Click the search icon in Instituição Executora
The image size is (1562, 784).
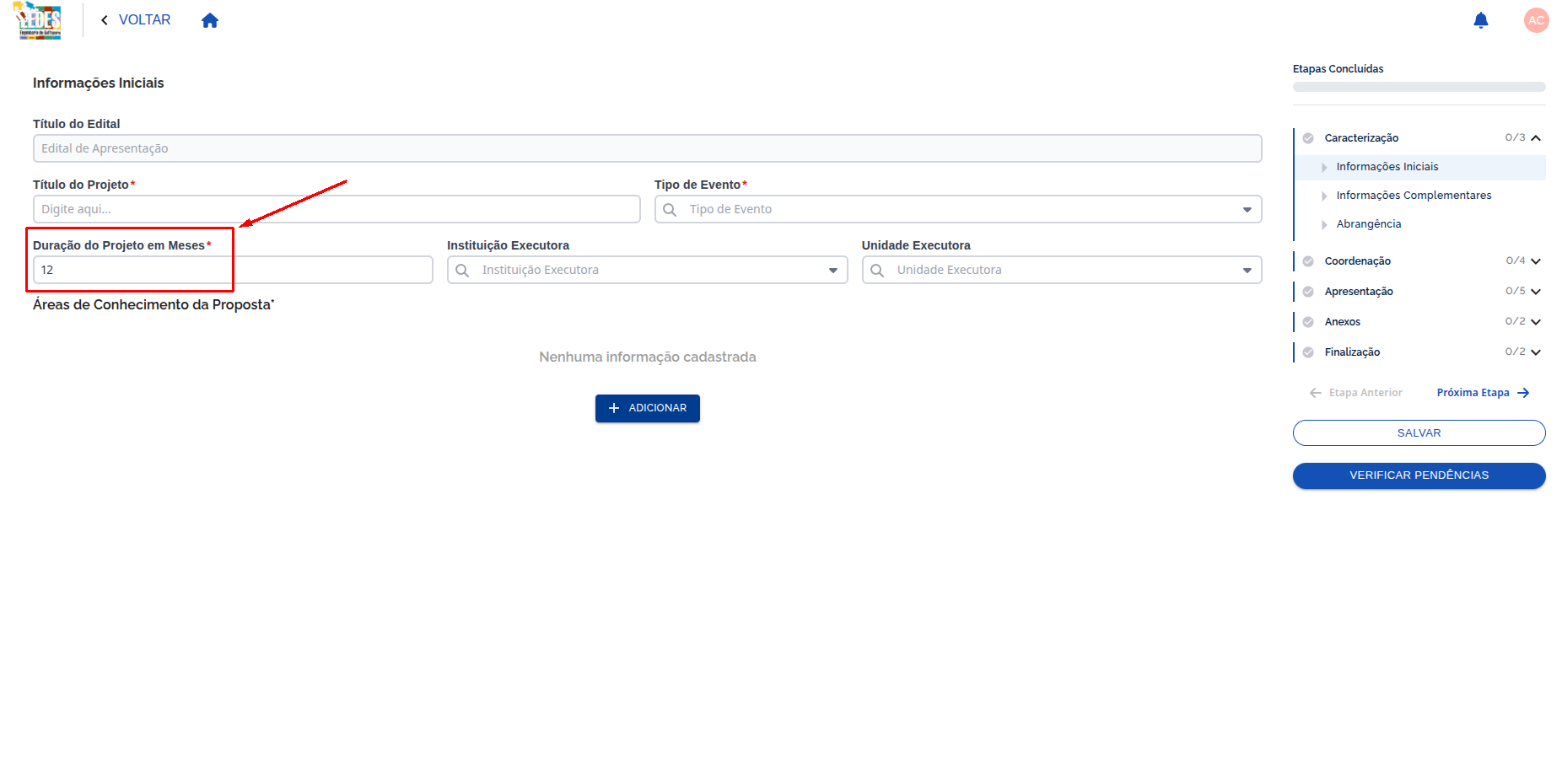point(462,270)
